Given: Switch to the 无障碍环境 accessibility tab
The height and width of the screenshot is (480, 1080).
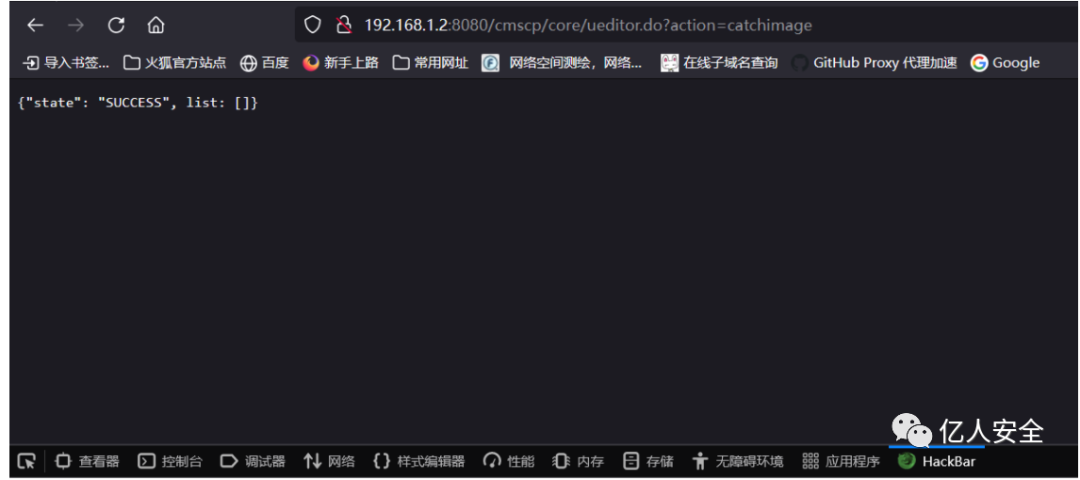Looking at the screenshot, I should point(738,461).
